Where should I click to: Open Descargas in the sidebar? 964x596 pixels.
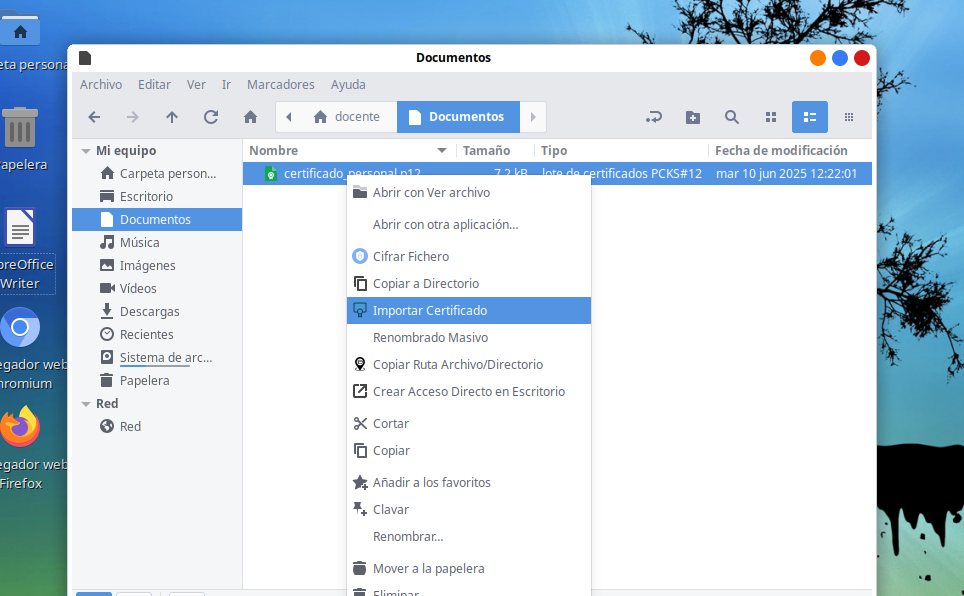click(157, 311)
